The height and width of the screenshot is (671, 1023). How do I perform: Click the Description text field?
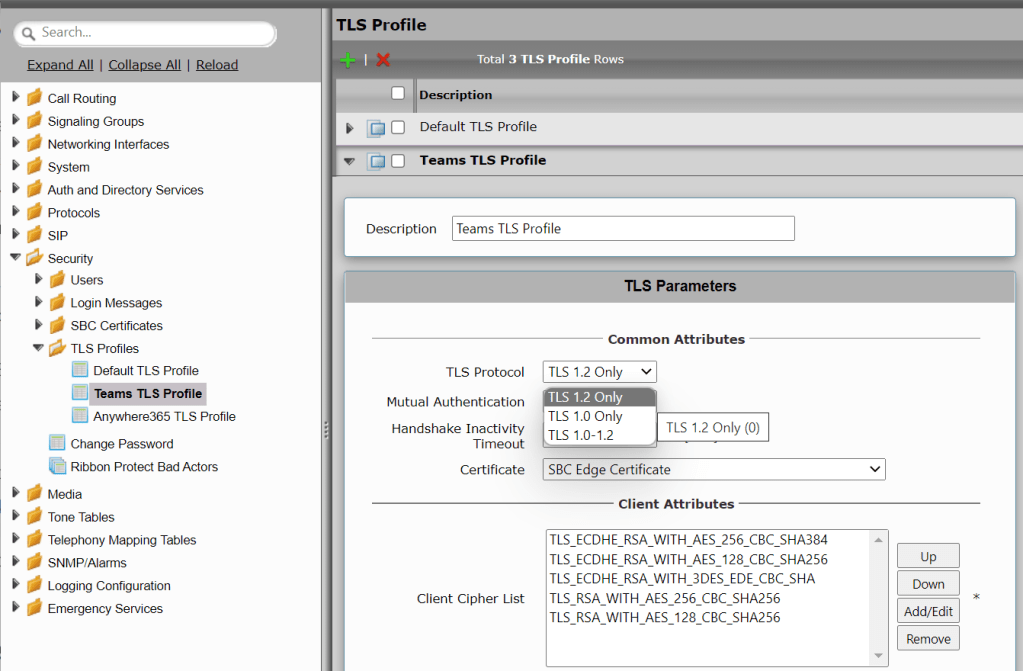[x=622, y=229]
